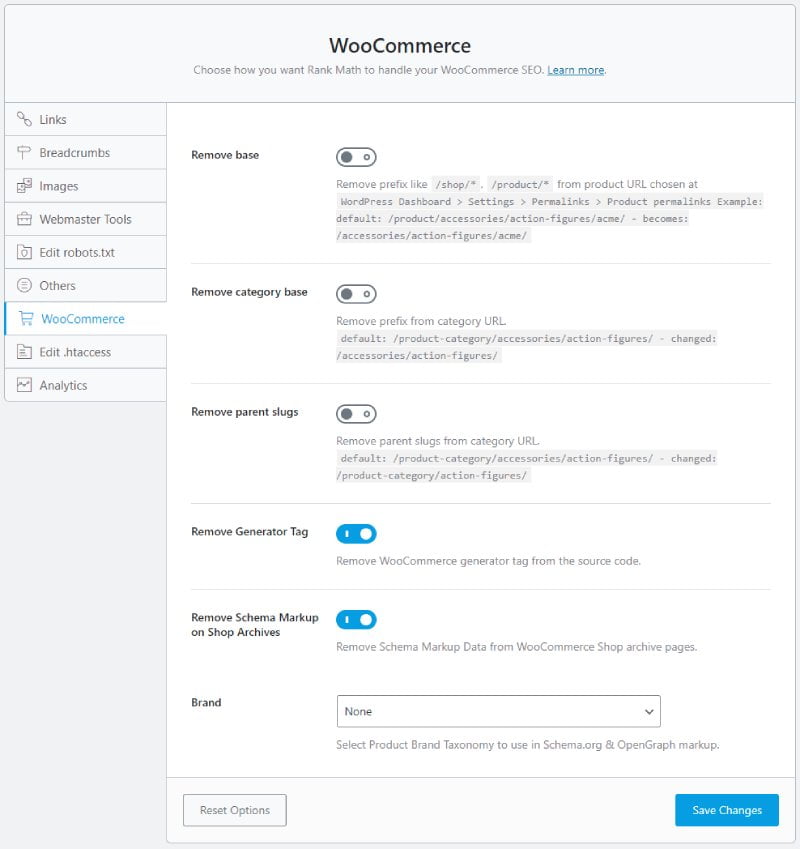Click the Breadcrumbs signpost icon
Viewport: 800px width, 849px height.
[24, 153]
